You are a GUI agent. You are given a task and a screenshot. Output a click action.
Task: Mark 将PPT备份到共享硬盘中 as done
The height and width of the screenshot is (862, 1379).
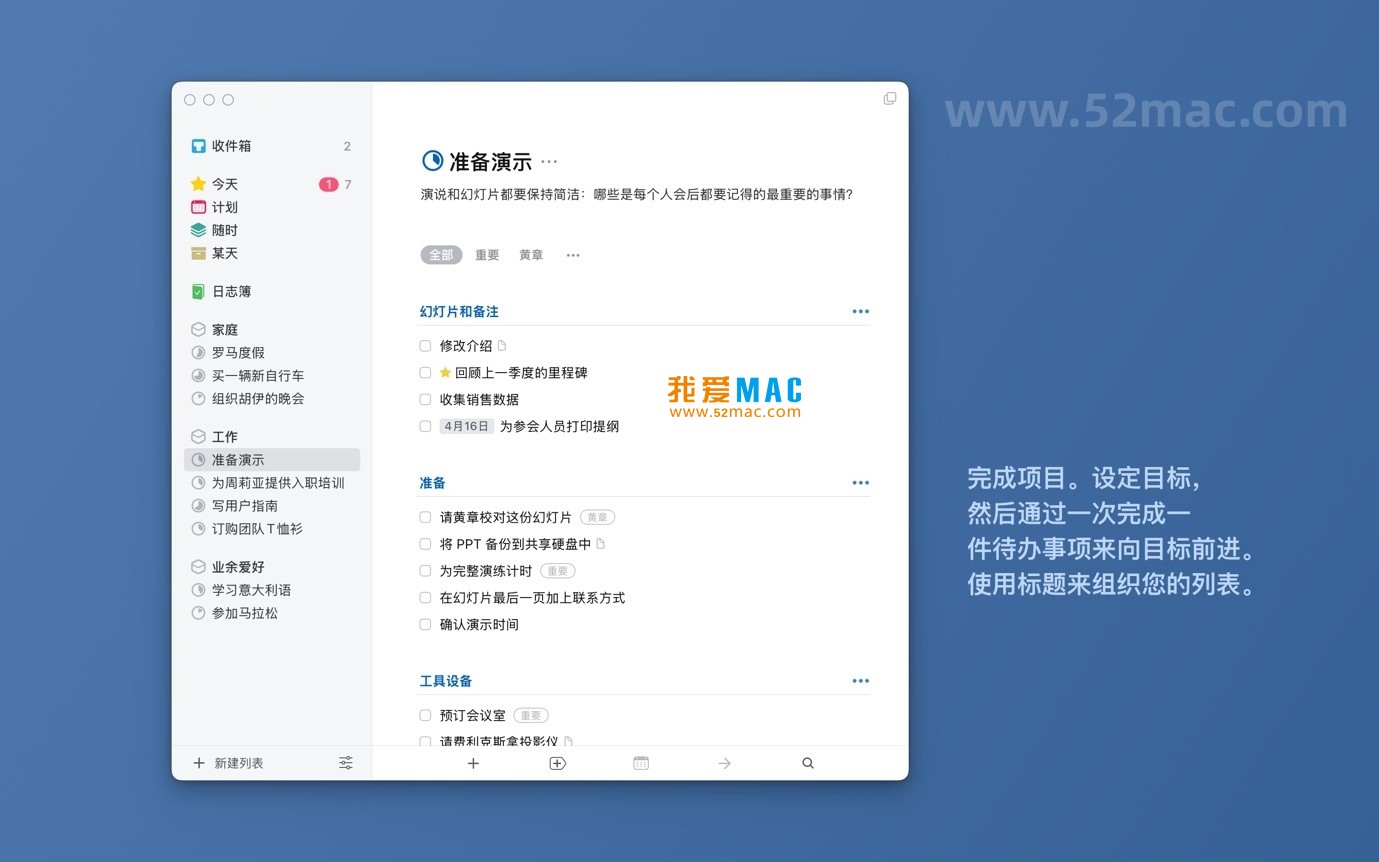pyautogui.click(x=425, y=543)
